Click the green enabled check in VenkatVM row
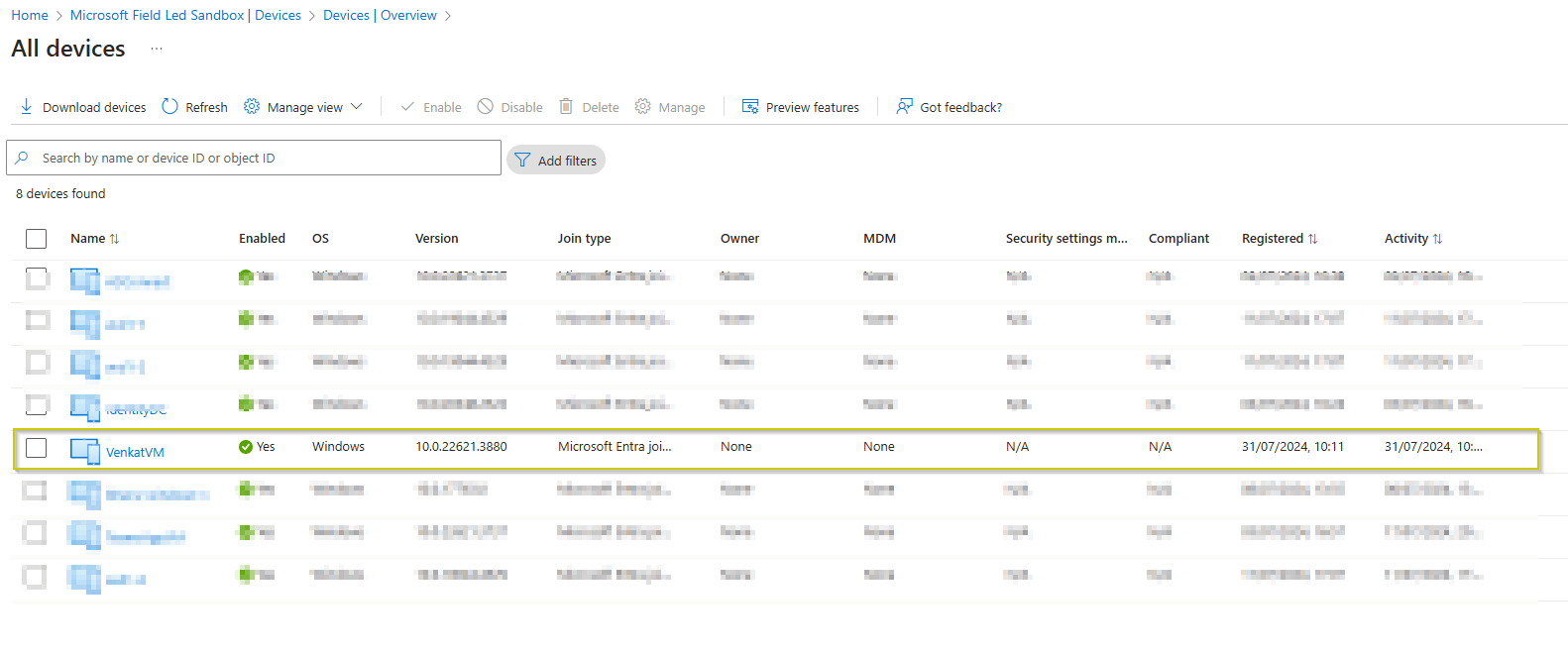 (x=246, y=447)
